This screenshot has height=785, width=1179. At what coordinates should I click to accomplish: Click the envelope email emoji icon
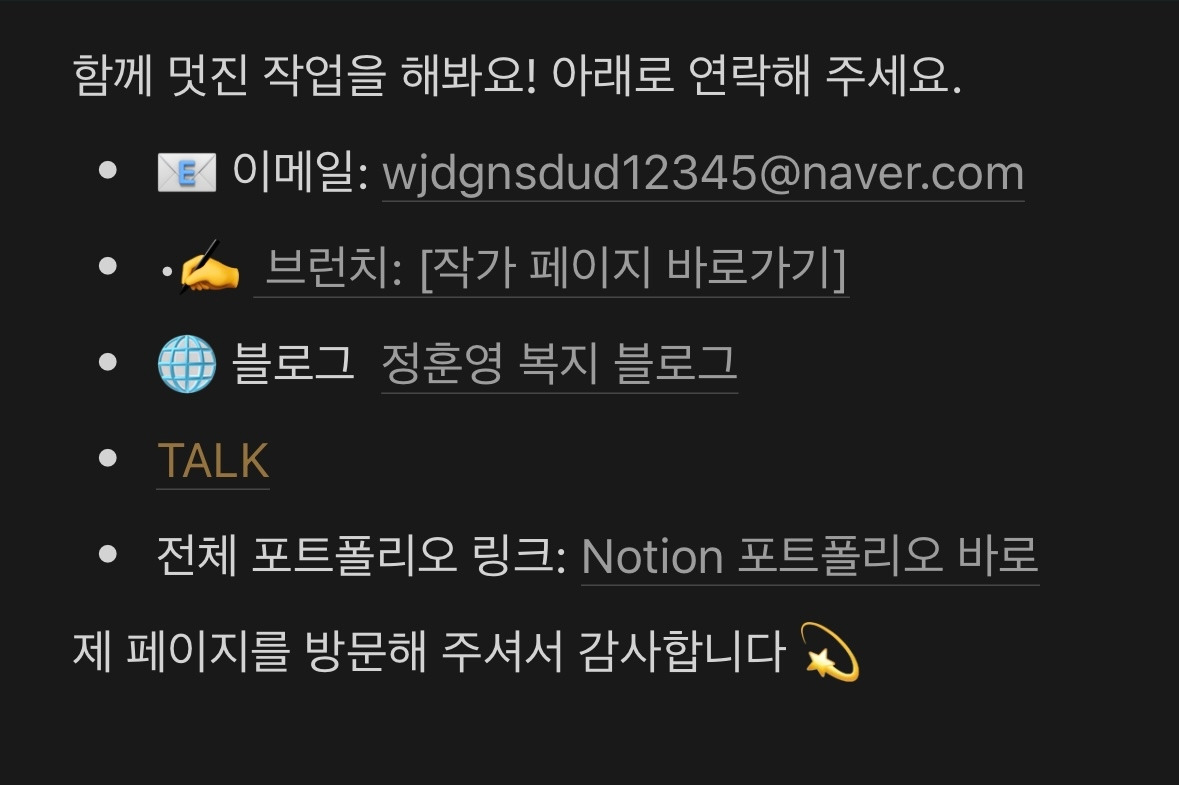tap(186, 172)
